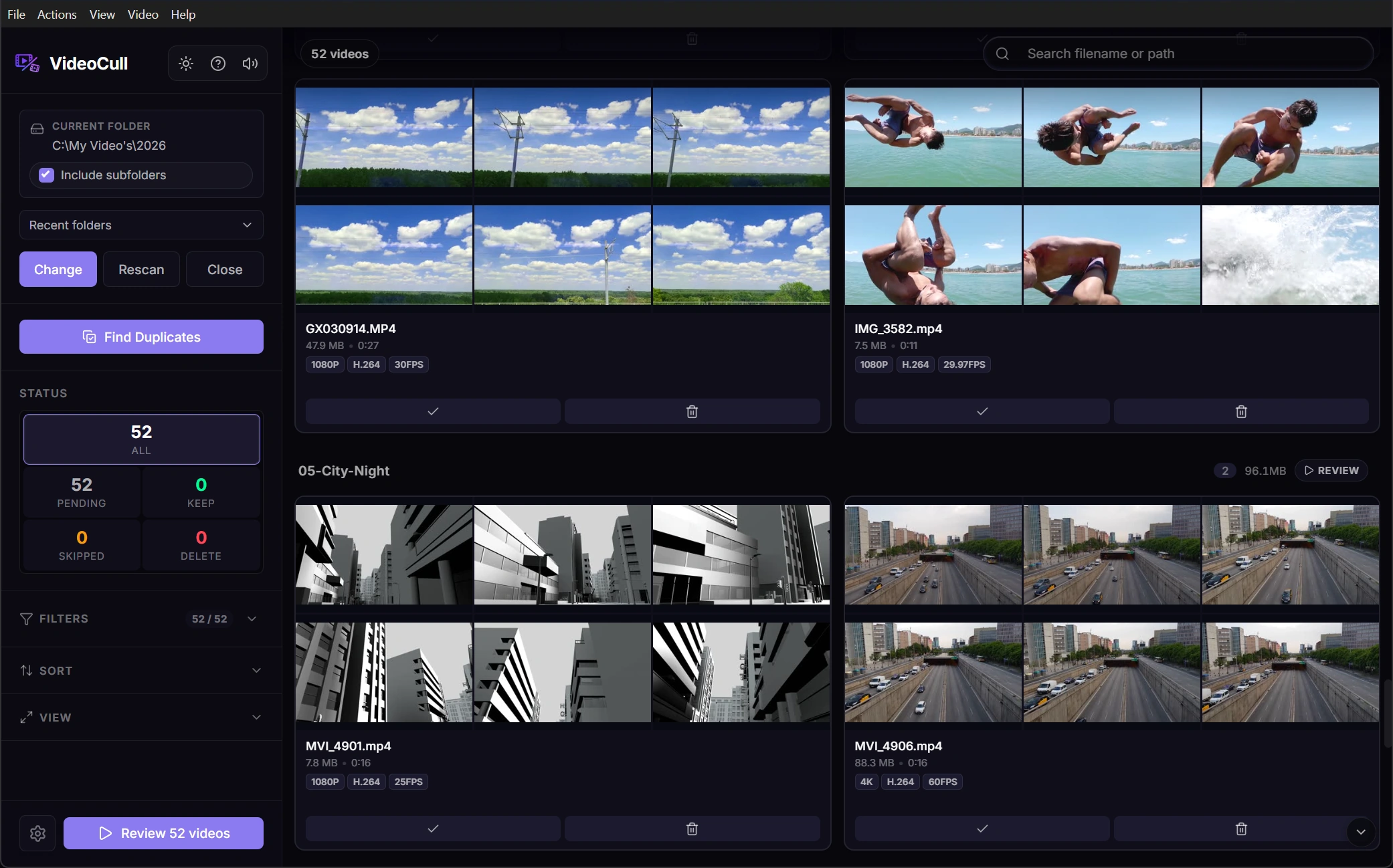Image resolution: width=1393 pixels, height=868 pixels.
Task: Filter by SKIPPED status
Action: click(x=82, y=545)
